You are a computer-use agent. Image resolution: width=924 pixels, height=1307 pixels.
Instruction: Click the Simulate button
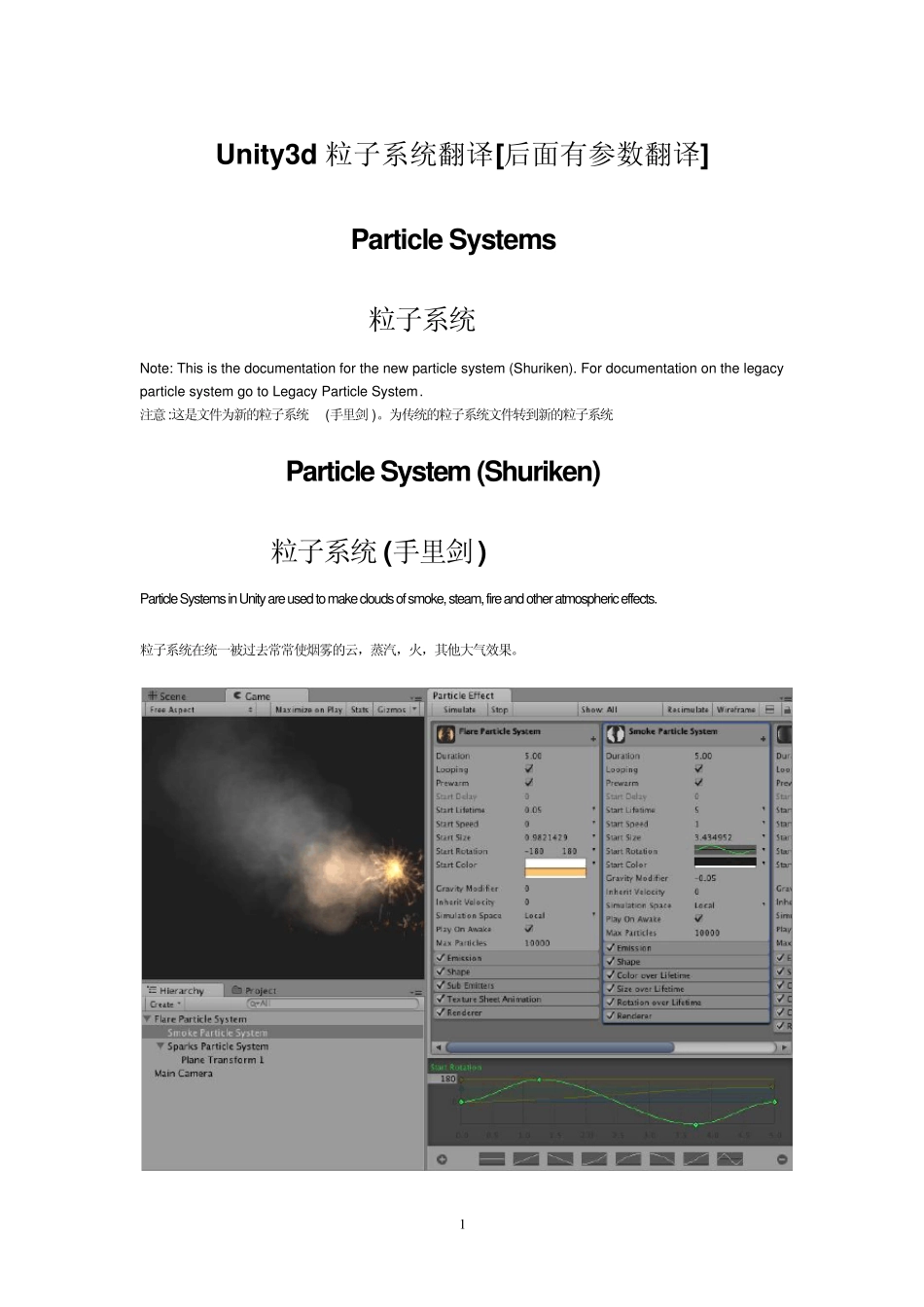pyautogui.click(x=460, y=710)
